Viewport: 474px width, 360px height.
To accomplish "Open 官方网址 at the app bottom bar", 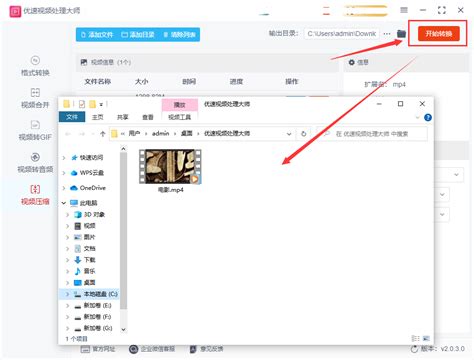I will tap(98, 349).
